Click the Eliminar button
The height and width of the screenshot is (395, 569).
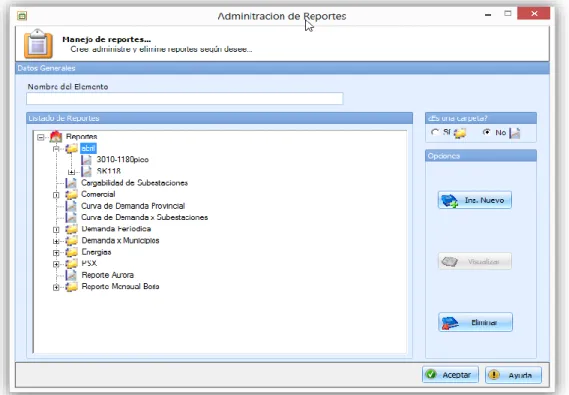[x=475, y=322]
